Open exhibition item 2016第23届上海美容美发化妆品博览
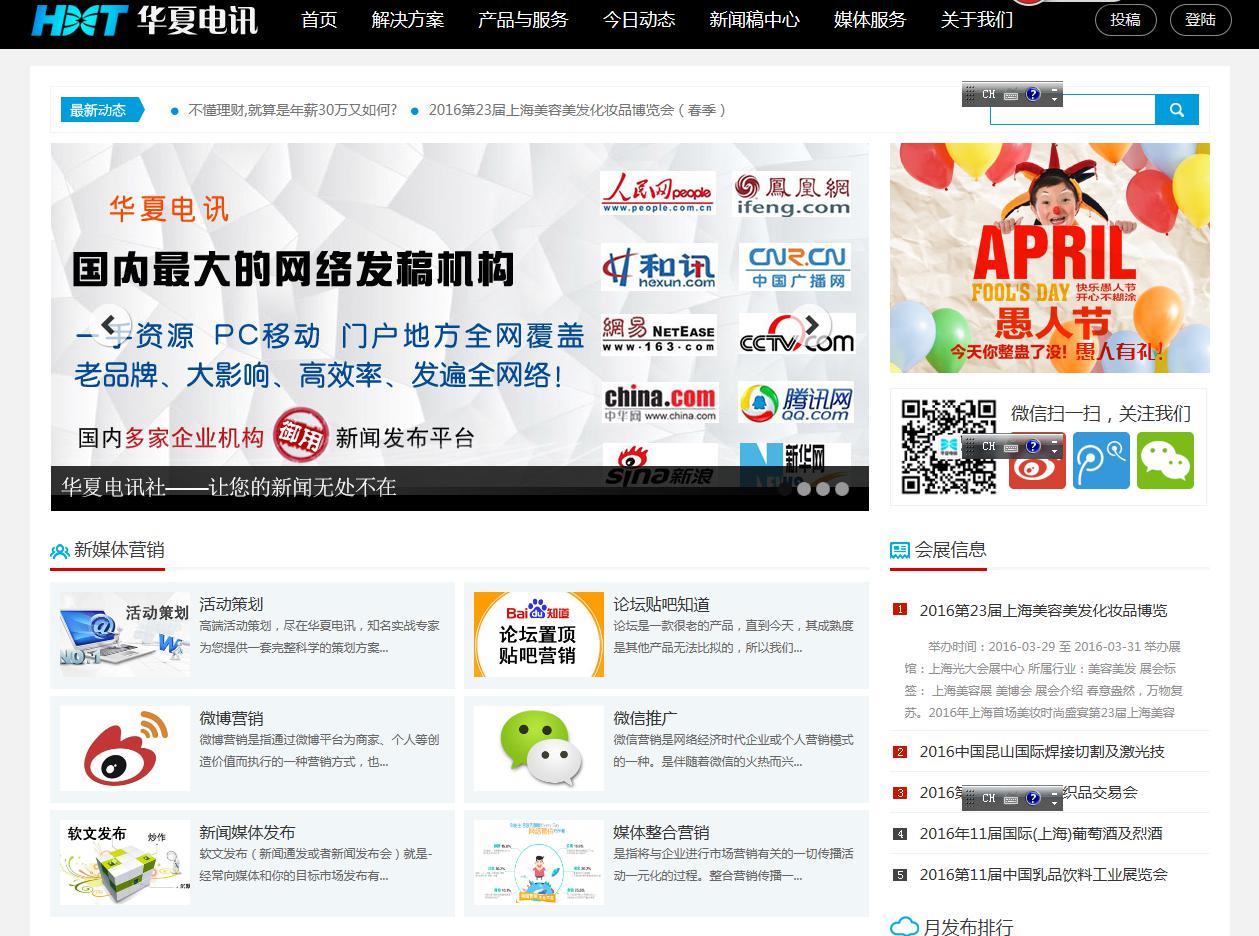The width and height of the screenshot is (1259, 936). tap(1043, 610)
